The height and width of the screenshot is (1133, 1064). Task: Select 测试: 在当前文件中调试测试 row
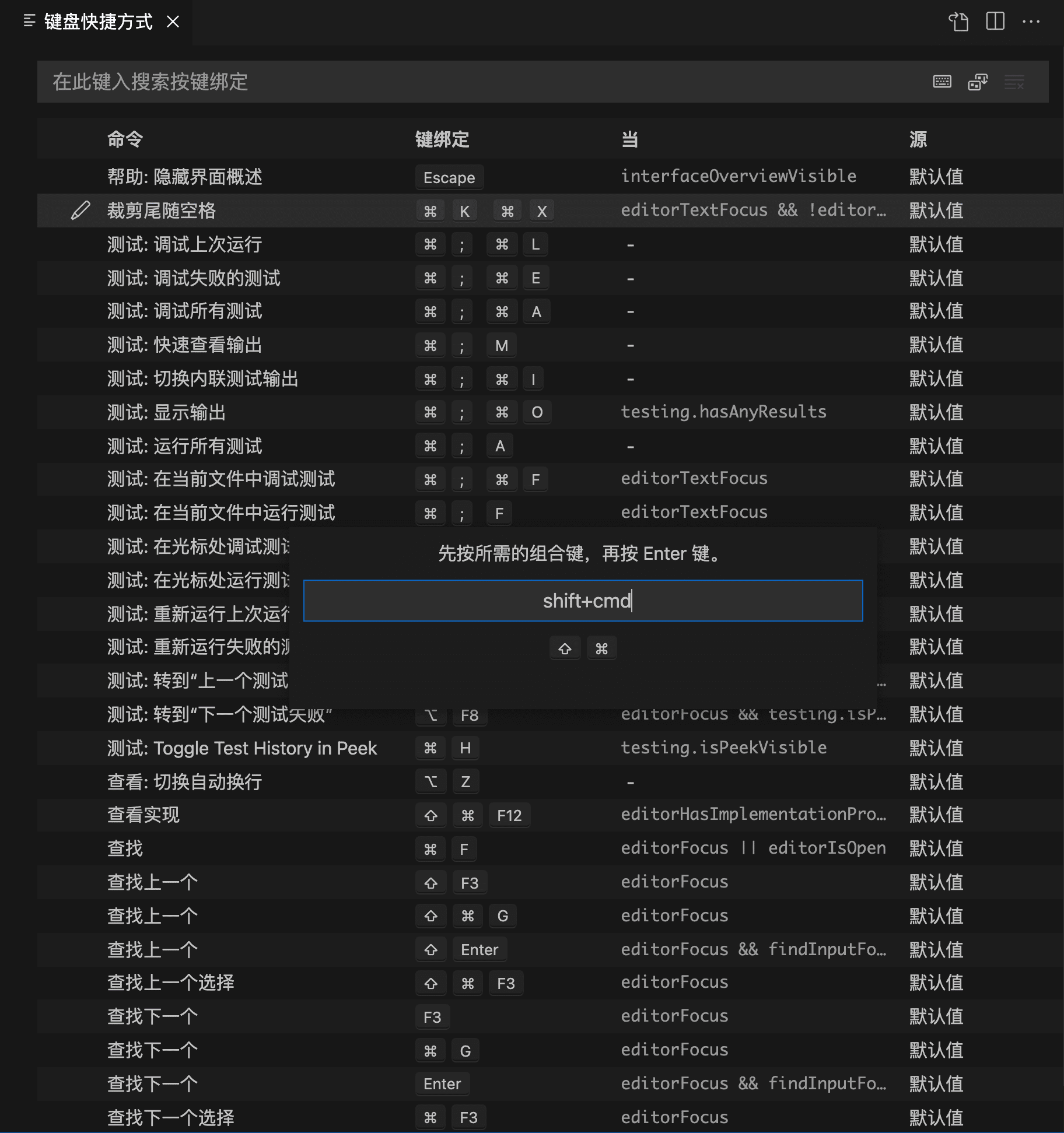pyautogui.click(x=549, y=479)
